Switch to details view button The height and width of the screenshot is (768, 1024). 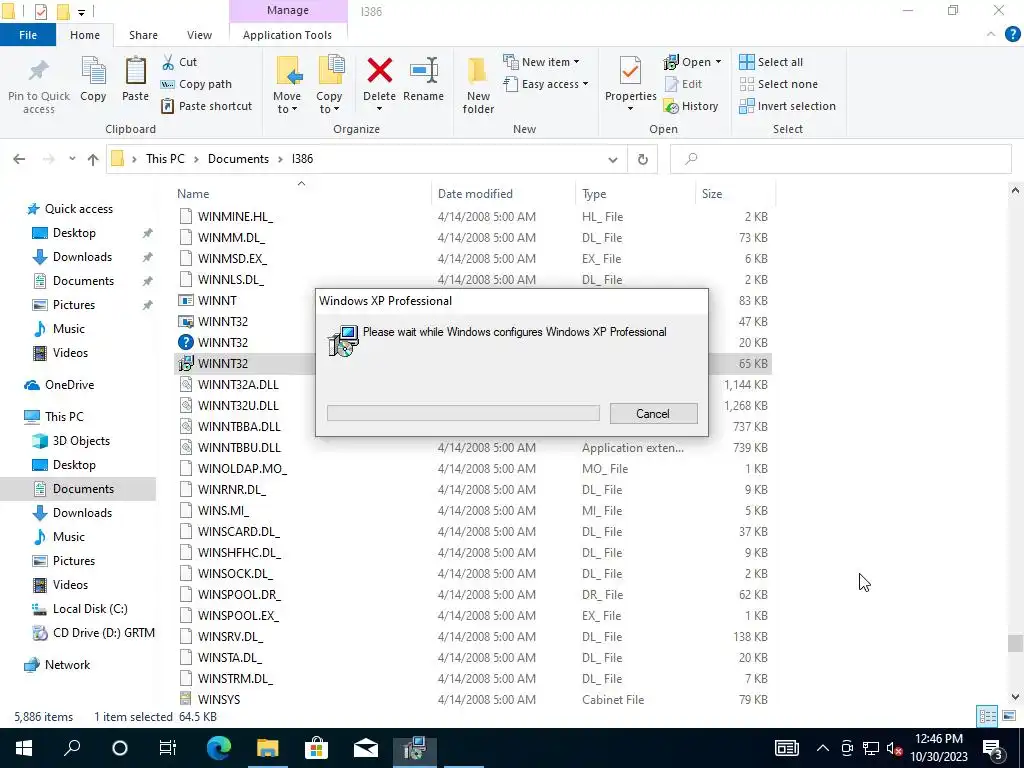(x=987, y=716)
